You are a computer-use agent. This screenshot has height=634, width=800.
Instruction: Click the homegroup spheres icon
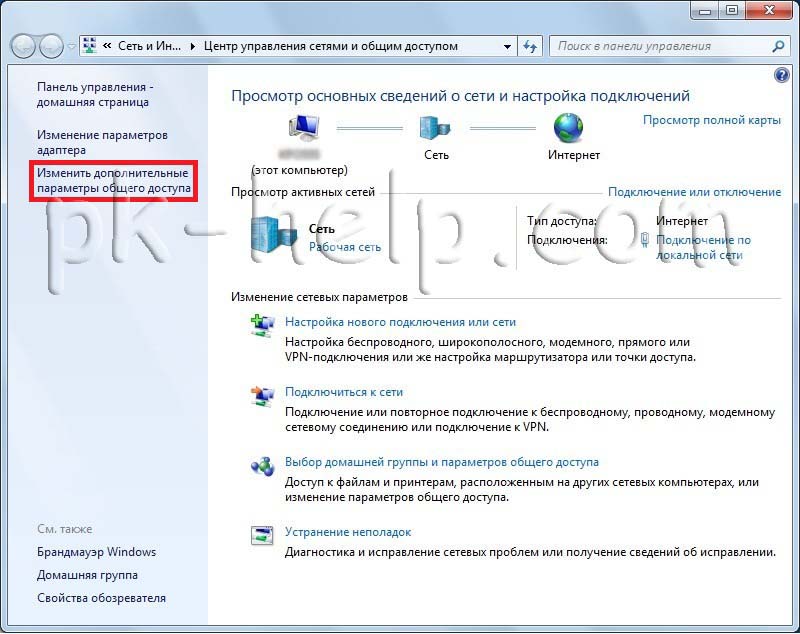coord(263,466)
